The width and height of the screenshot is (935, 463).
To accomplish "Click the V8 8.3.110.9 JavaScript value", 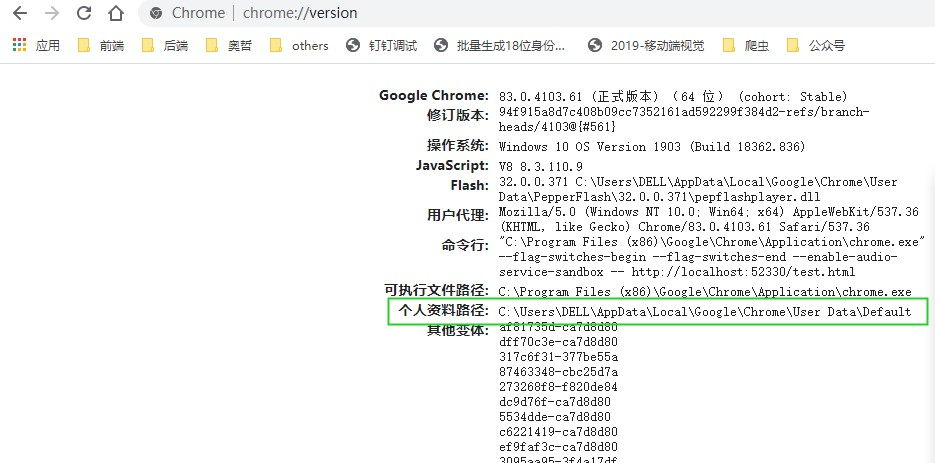I will 541,166.
